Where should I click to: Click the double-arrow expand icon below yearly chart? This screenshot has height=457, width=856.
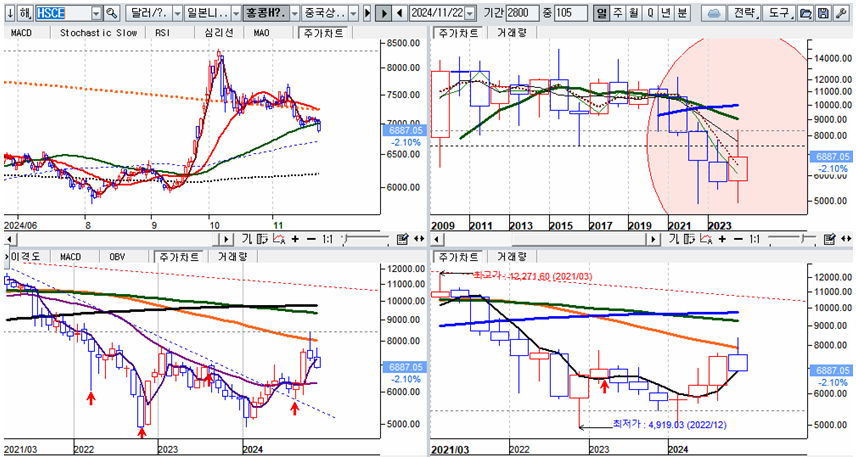pyautogui.click(x=847, y=239)
